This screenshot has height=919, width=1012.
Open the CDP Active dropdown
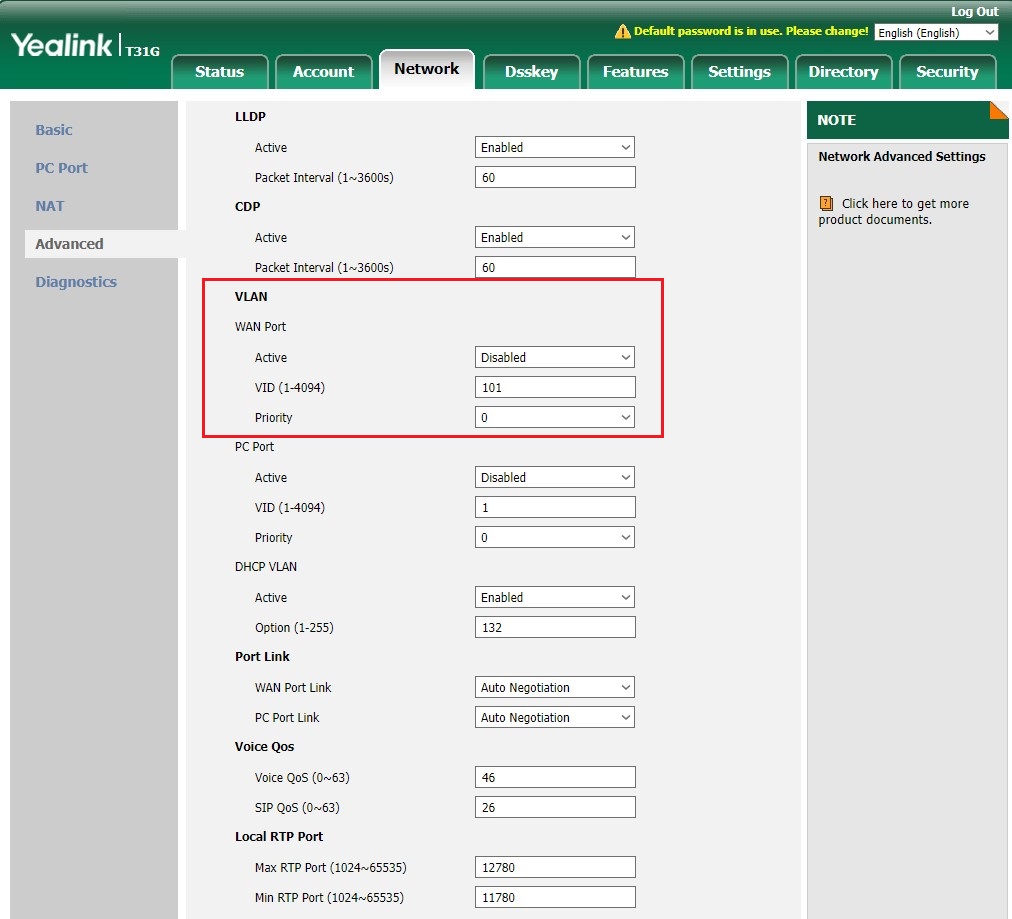[555, 237]
